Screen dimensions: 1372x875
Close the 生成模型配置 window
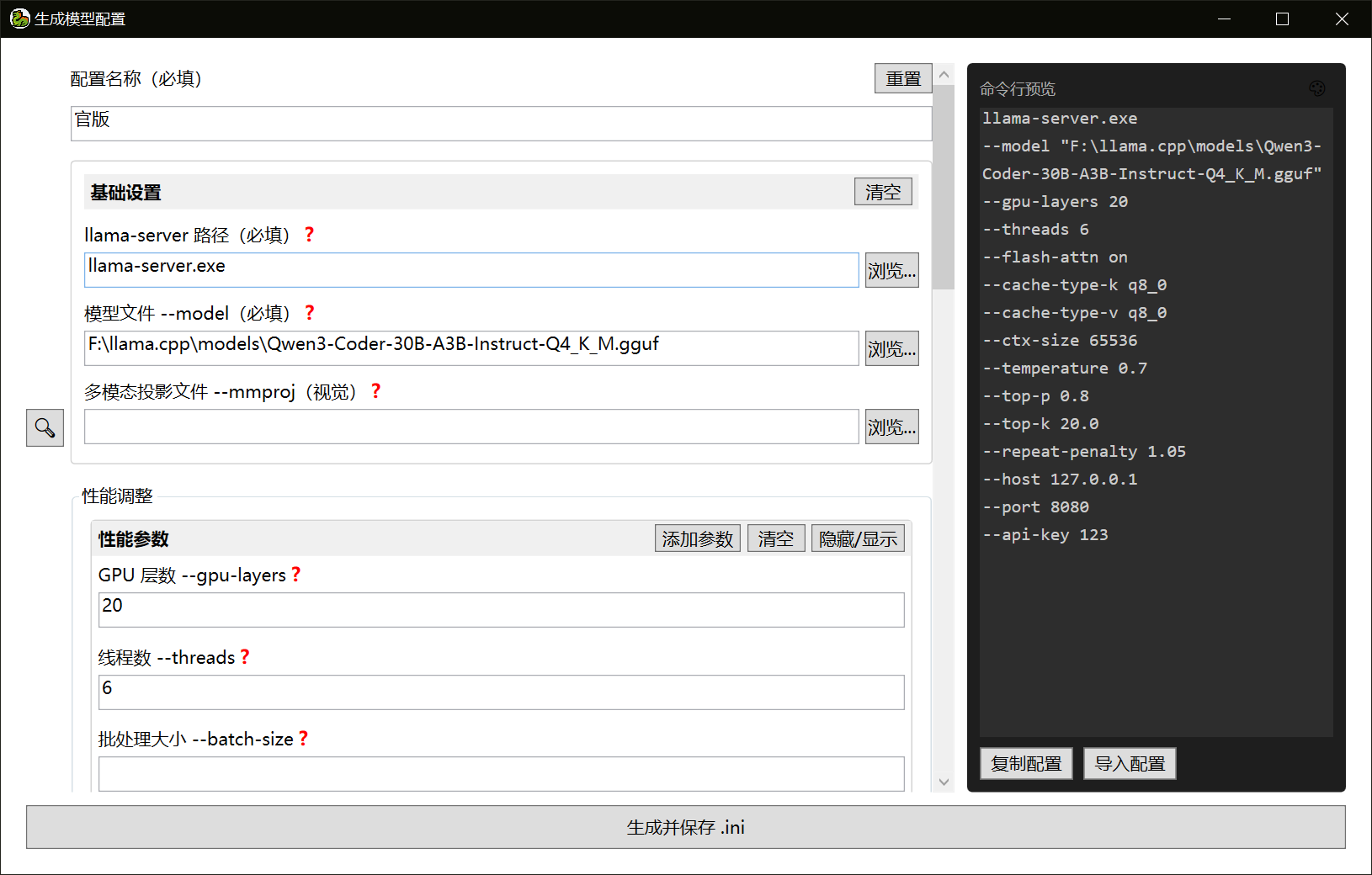(1342, 19)
